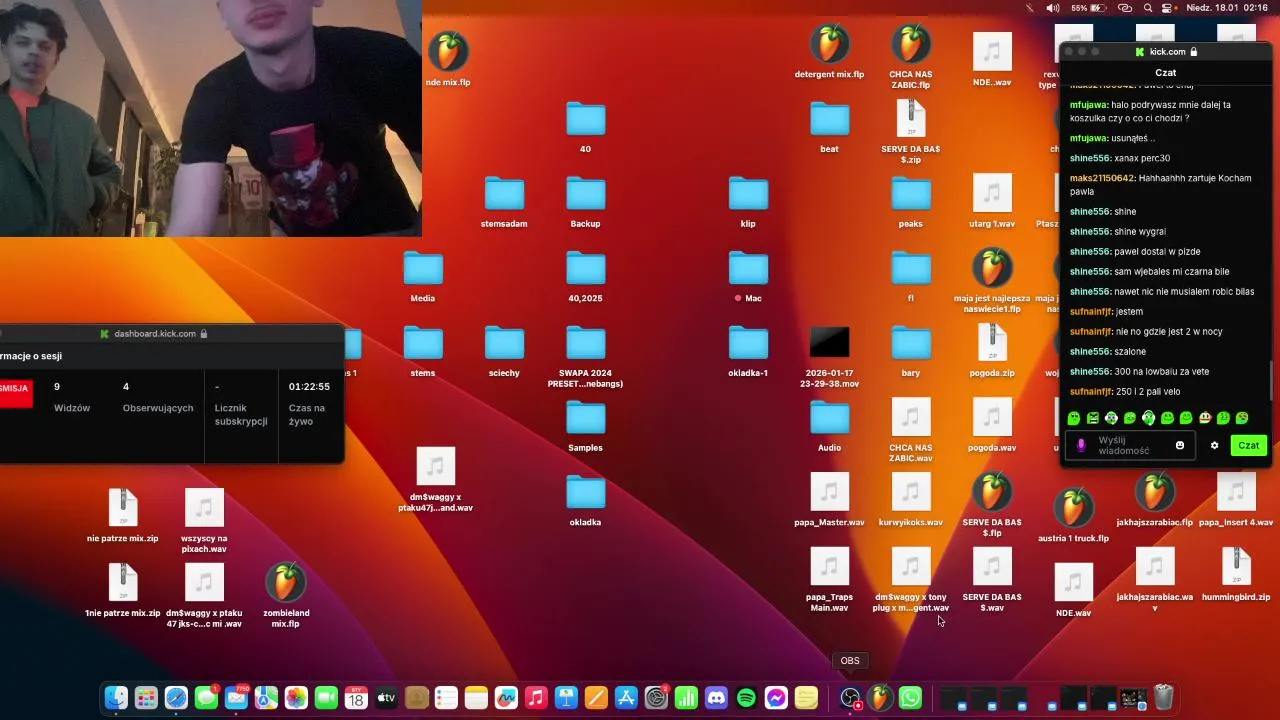Screen dimensions: 1280x720
Task: Open Messages app in the Dock
Action: coord(206,698)
